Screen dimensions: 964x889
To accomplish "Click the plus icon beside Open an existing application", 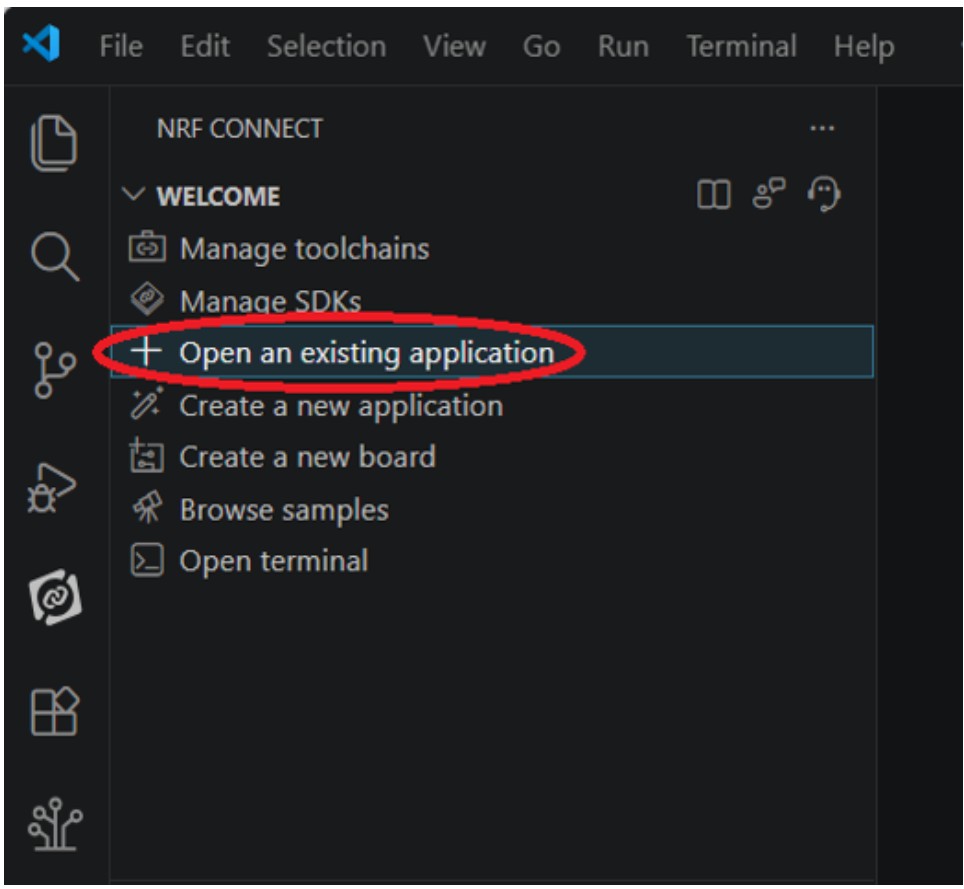I will [146, 352].
